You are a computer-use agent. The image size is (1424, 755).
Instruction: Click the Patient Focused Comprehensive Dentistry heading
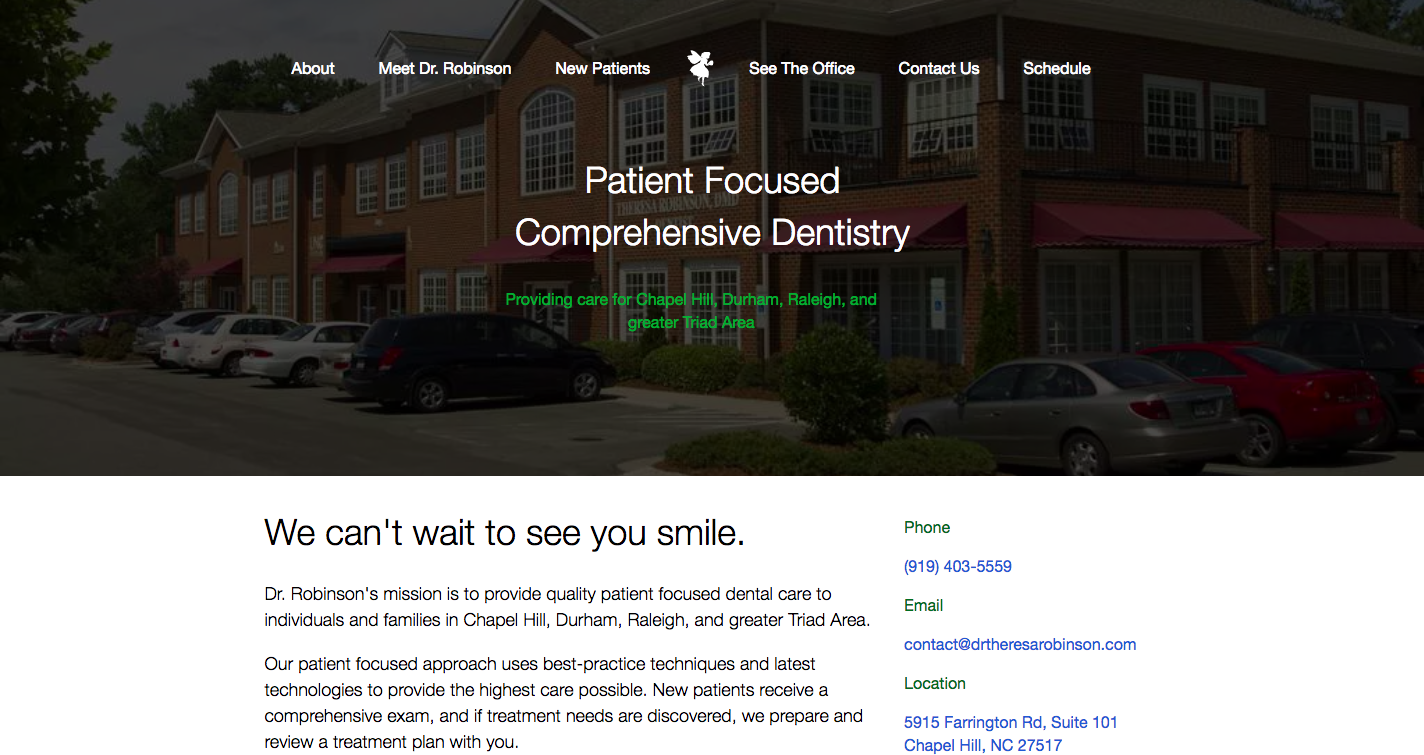click(x=712, y=206)
